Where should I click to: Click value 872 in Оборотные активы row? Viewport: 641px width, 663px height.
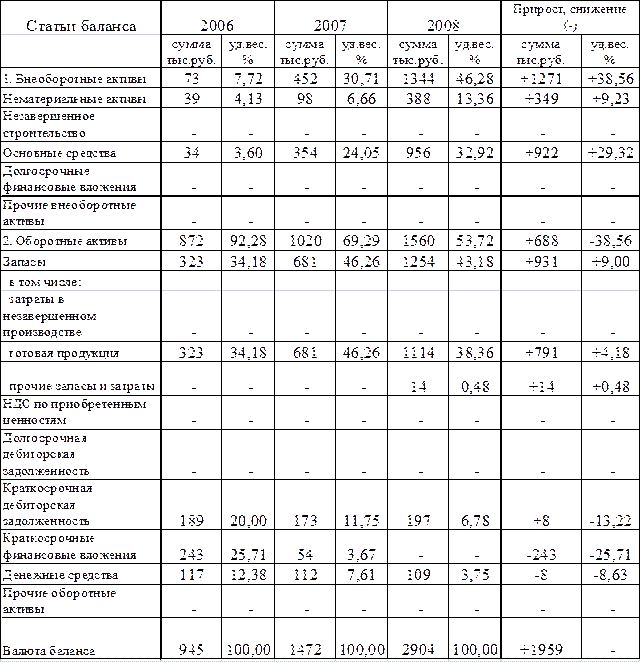(191, 241)
